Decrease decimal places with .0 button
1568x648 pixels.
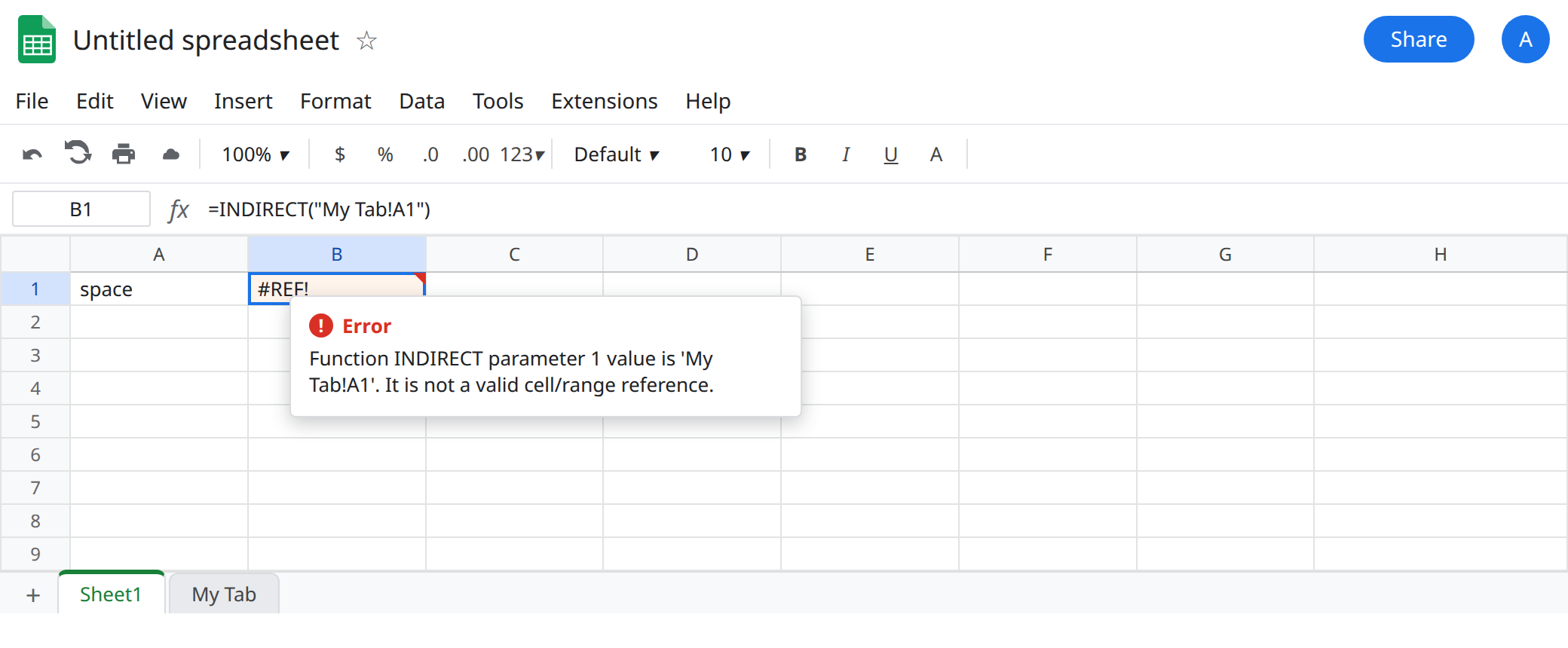click(x=430, y=154)
